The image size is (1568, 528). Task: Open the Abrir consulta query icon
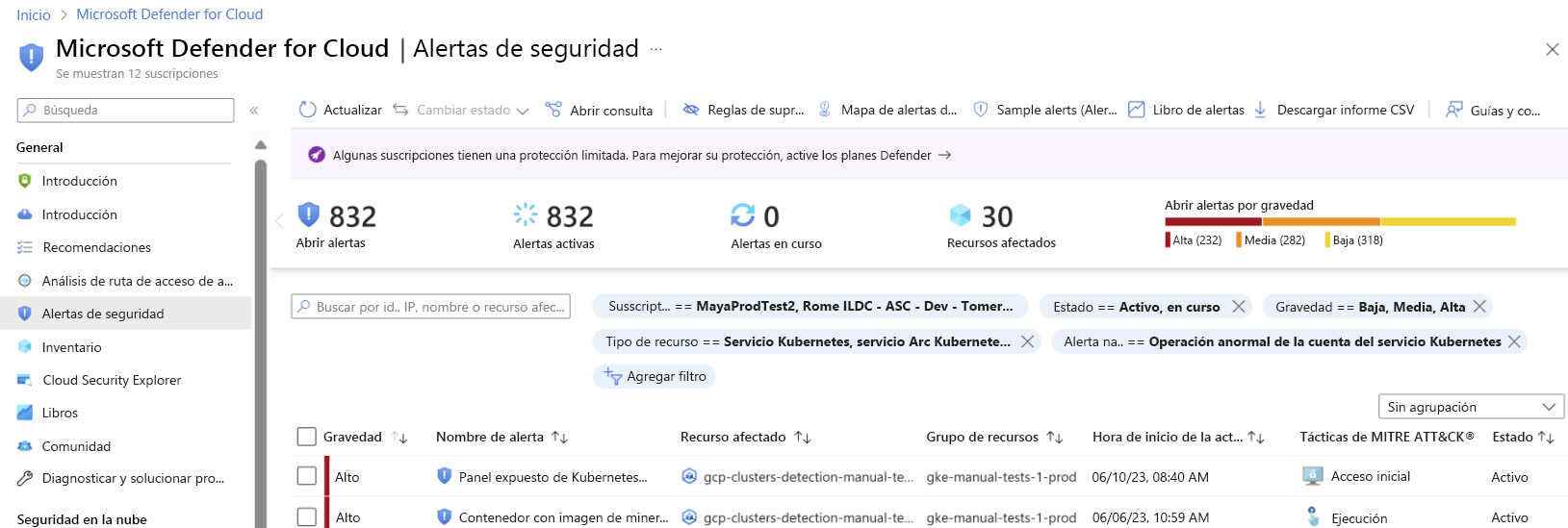[x=553, y=110]
